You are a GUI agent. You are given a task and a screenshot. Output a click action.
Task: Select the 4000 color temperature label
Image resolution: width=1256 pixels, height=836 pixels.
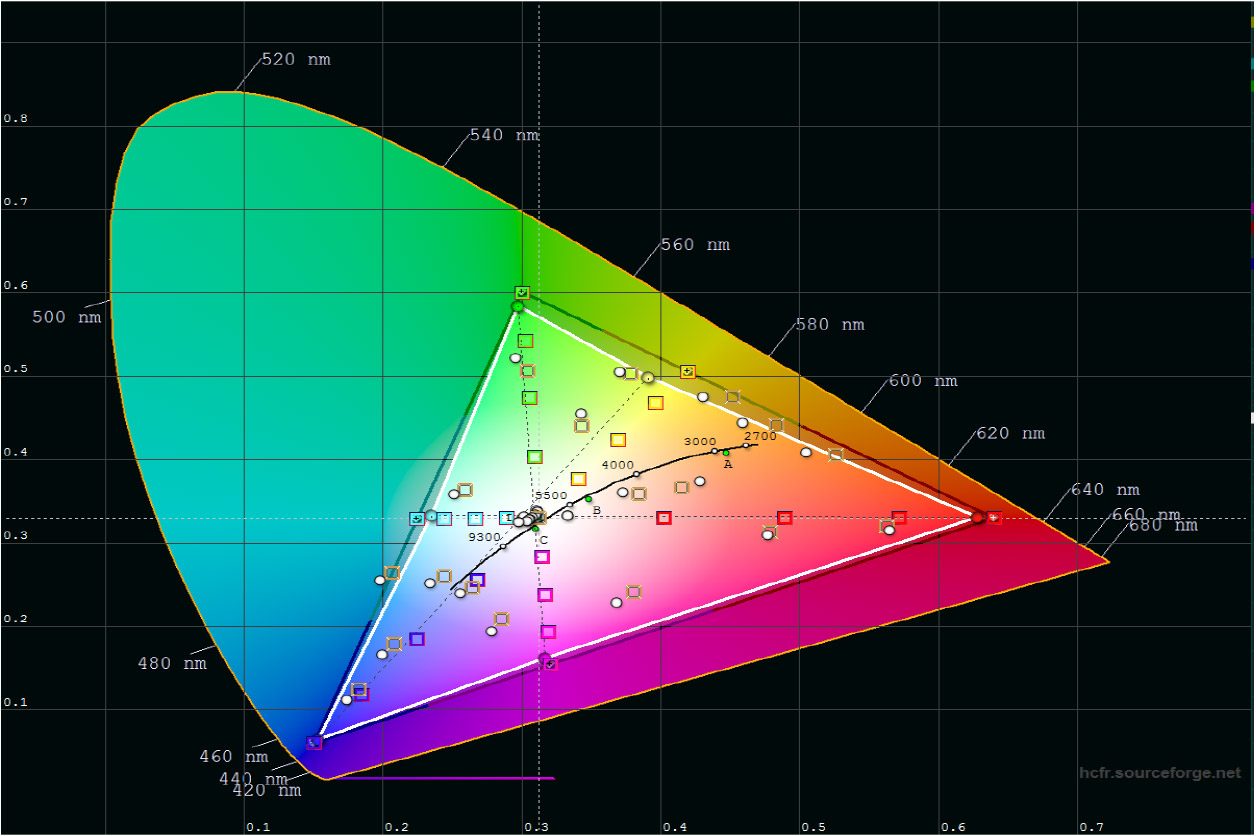617,465
